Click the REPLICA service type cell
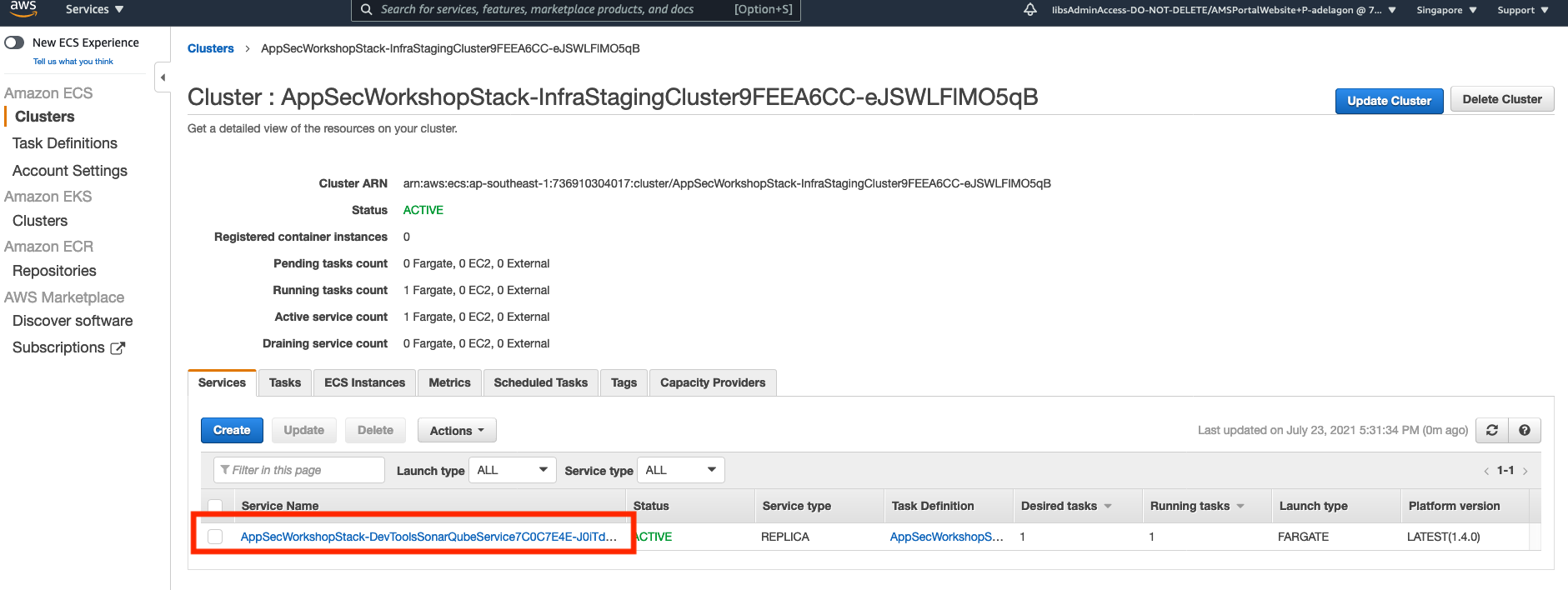 pyautogui.click(x=785, y=537)
